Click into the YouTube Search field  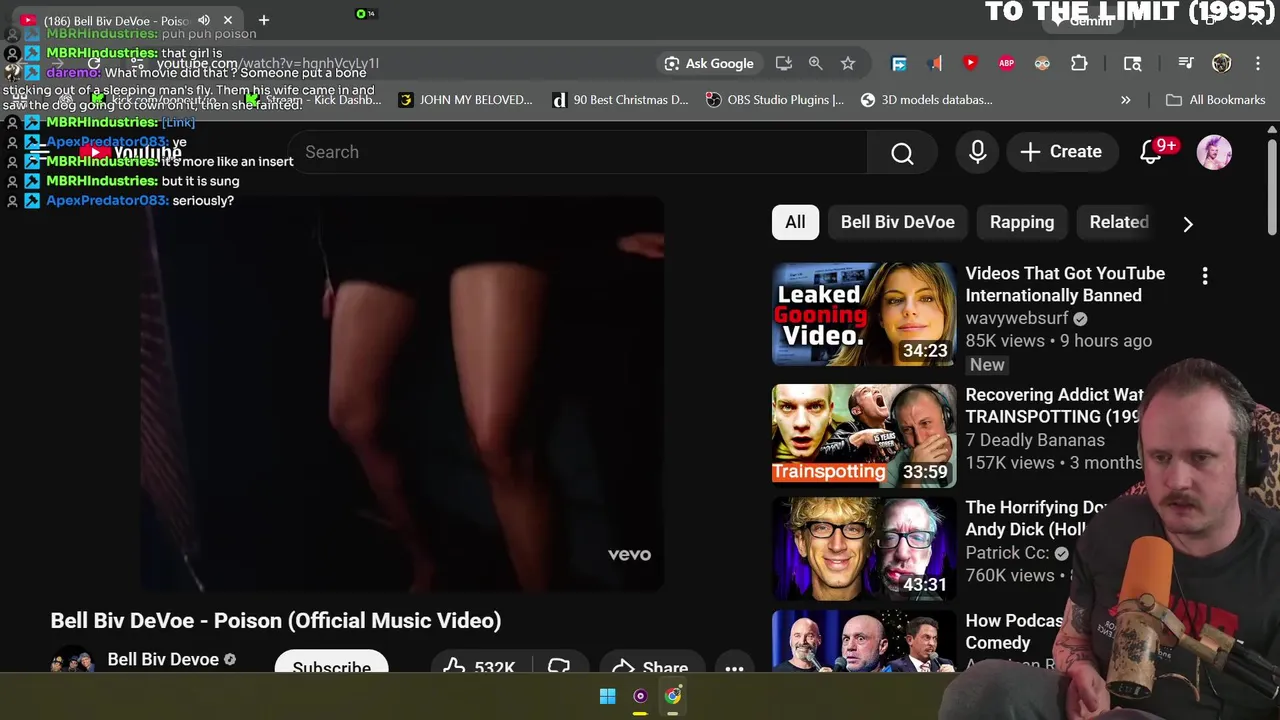click(578, 152)
